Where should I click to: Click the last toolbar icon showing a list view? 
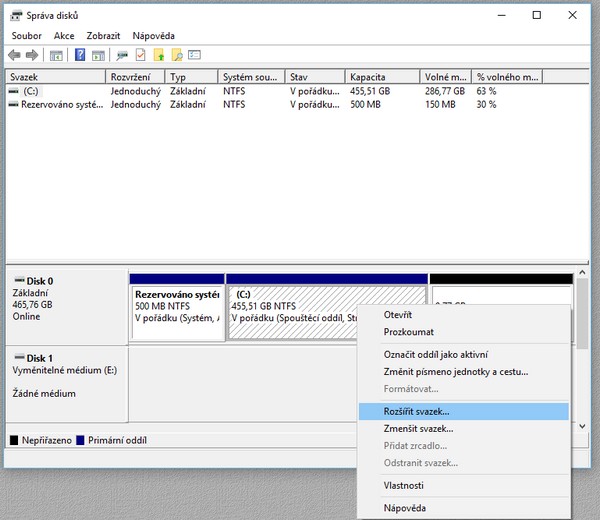[x=195, y=55]
